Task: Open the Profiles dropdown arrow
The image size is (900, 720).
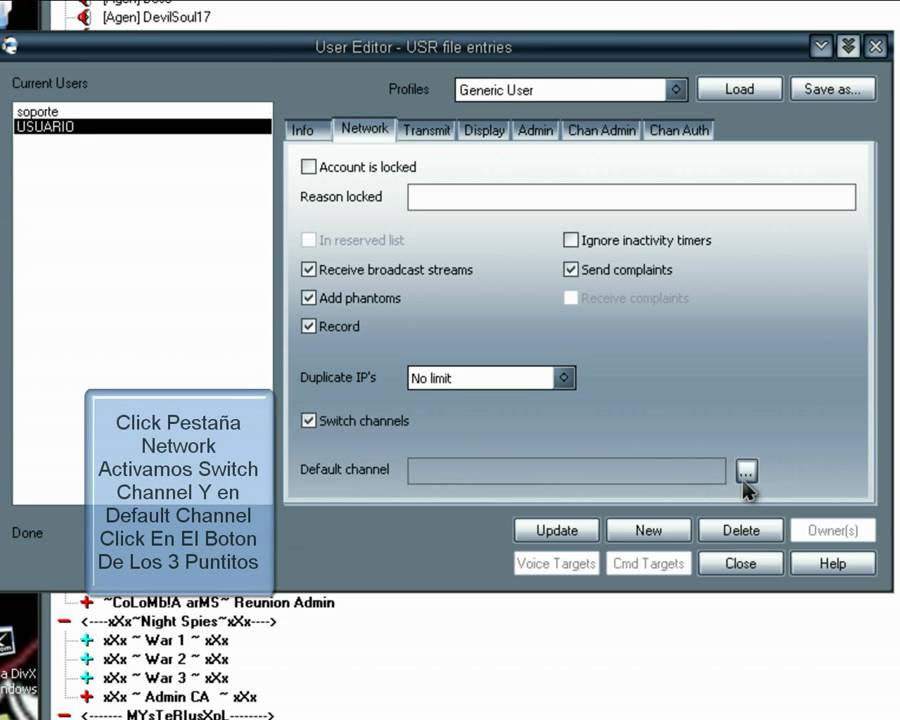Action: click(676, 90)
